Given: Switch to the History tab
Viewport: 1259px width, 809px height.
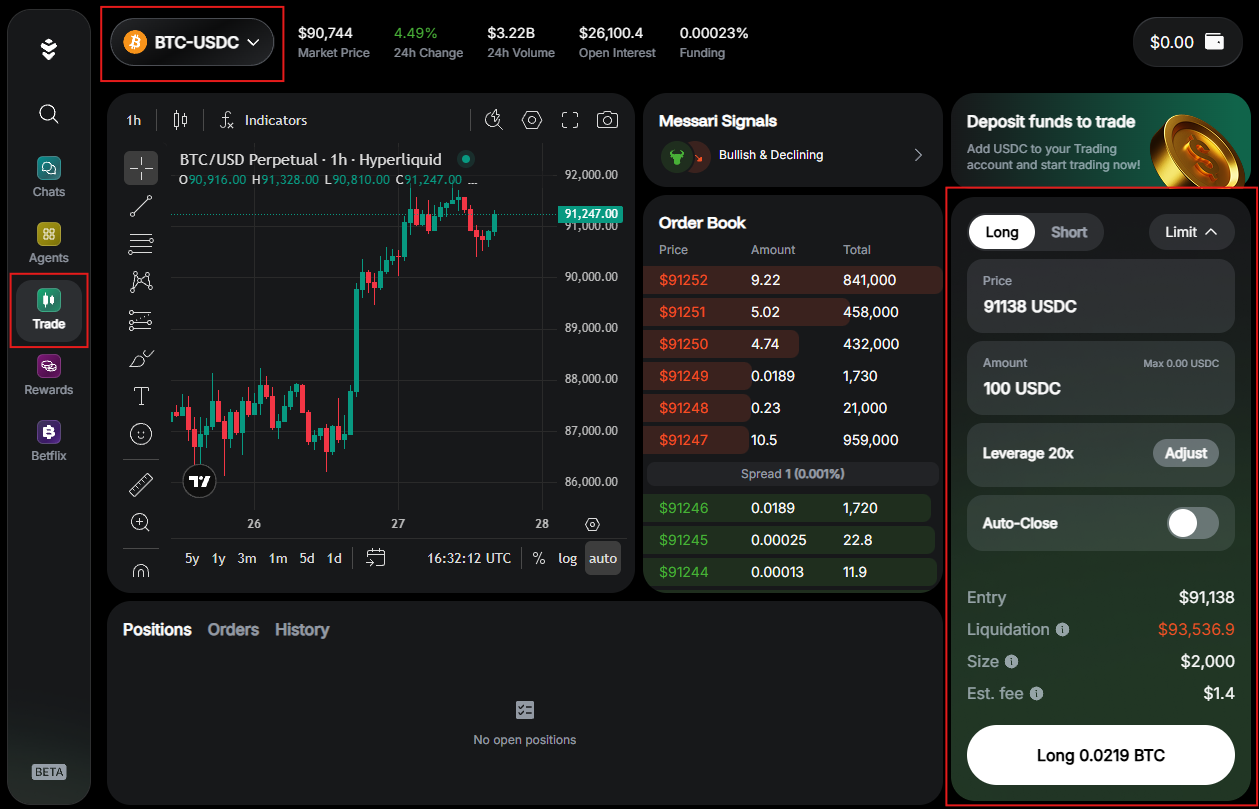Looking at the screenshot, I should [x=302, y=629].
